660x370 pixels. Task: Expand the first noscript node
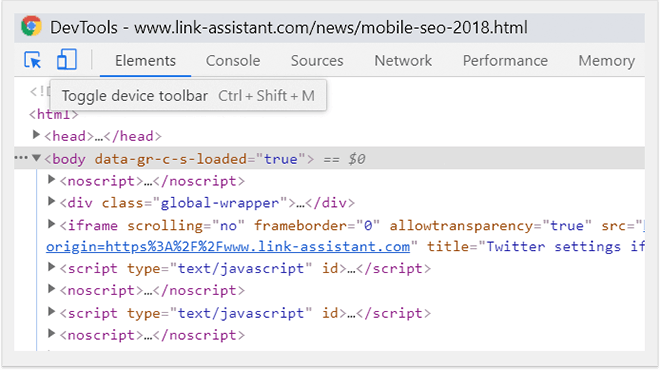pyautogui.click(x=51, y=180)
